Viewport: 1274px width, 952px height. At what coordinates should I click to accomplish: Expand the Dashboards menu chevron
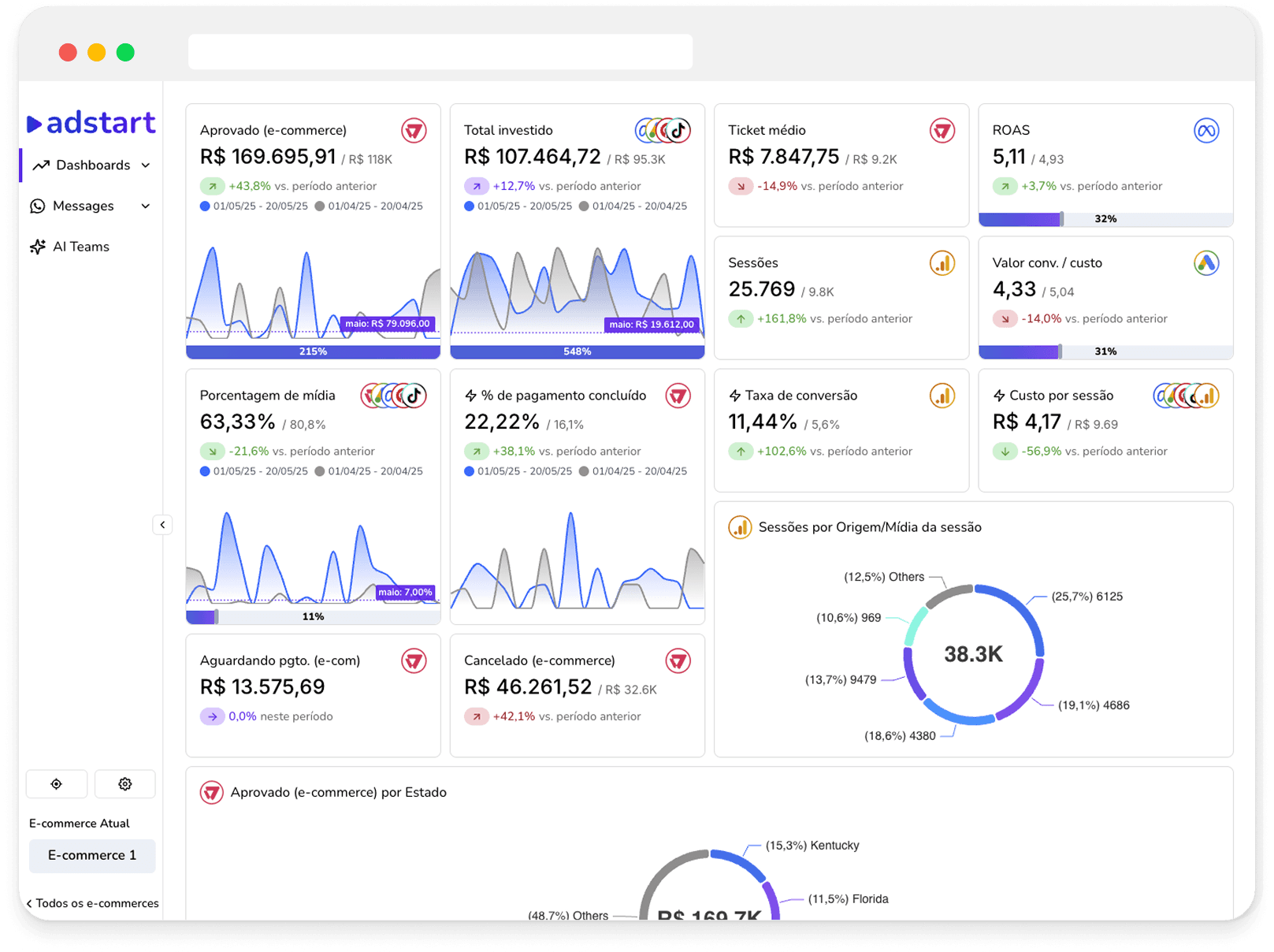click(x=146, y=165)
